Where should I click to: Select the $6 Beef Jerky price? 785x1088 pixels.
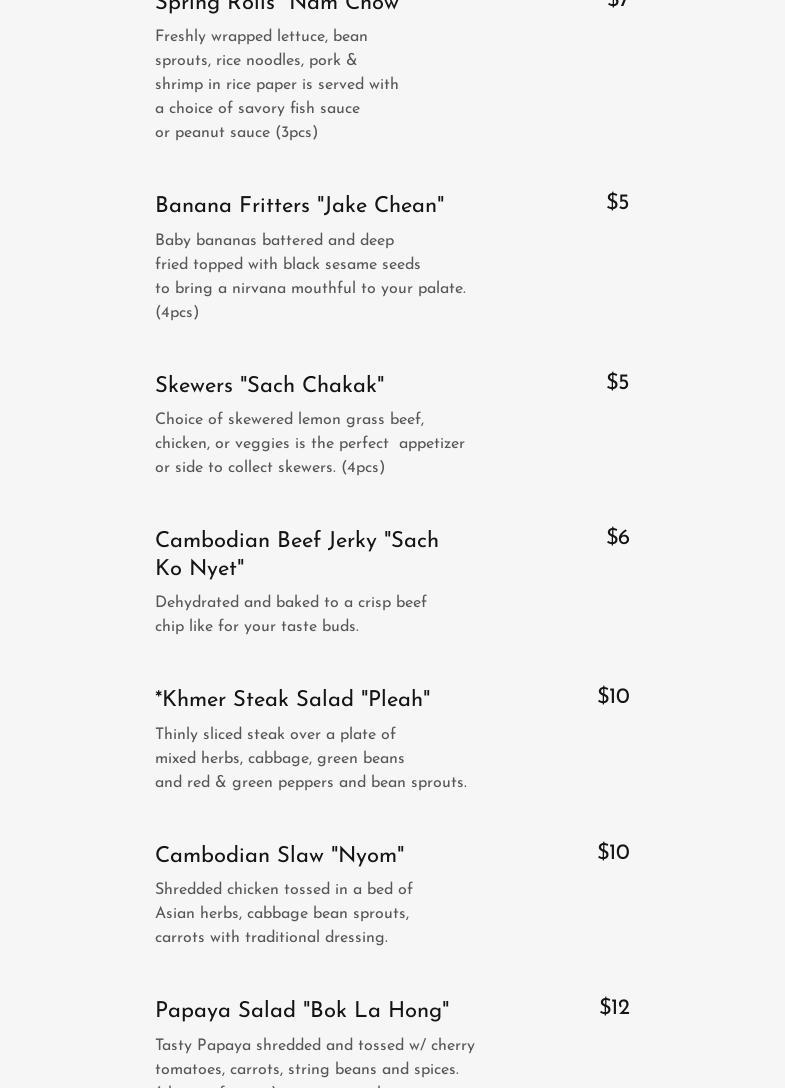[x=617, y=538]
